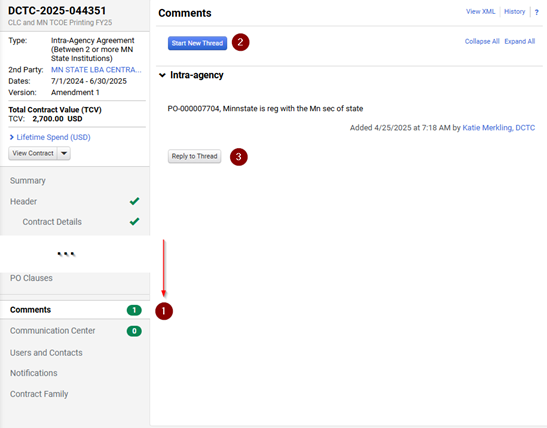Open Contract Family in sidebar
The height and width of the screenshot is (428, 547).
[39, 394]
